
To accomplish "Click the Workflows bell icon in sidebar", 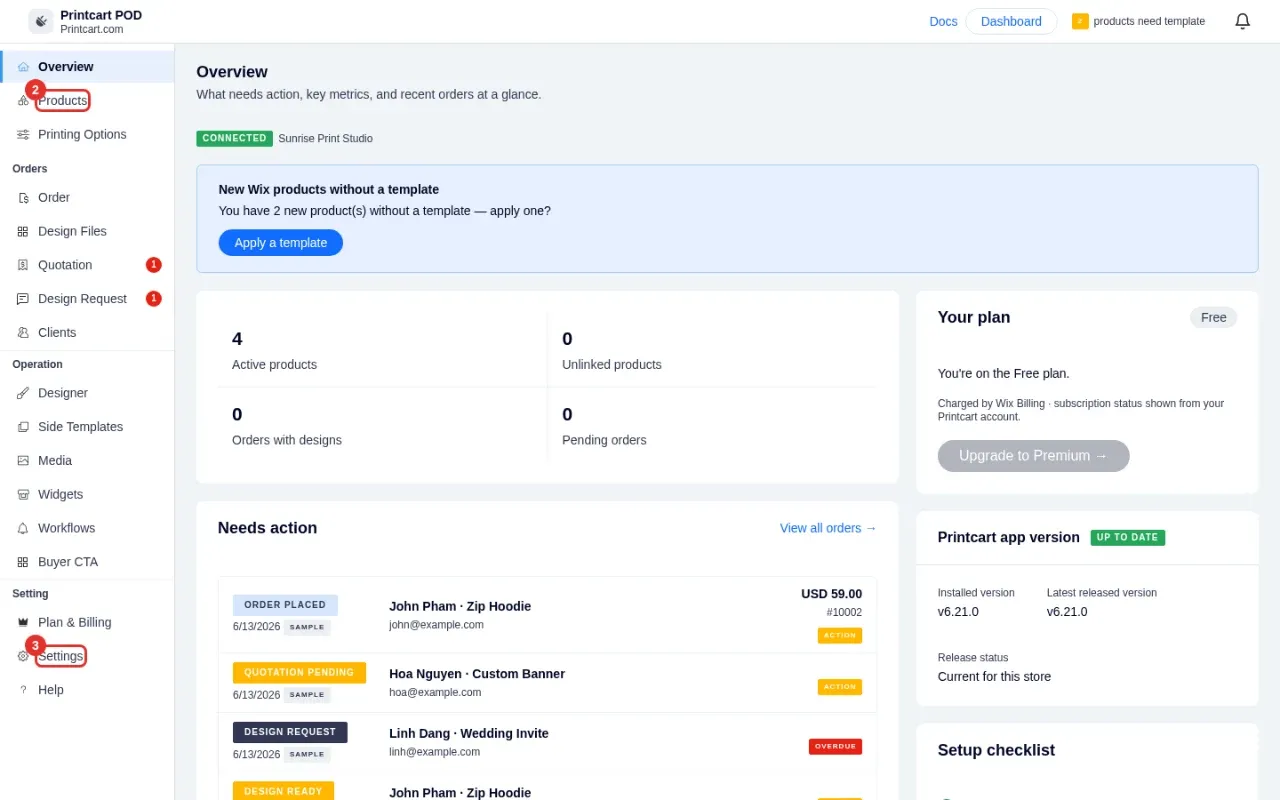I will (23, 528).
